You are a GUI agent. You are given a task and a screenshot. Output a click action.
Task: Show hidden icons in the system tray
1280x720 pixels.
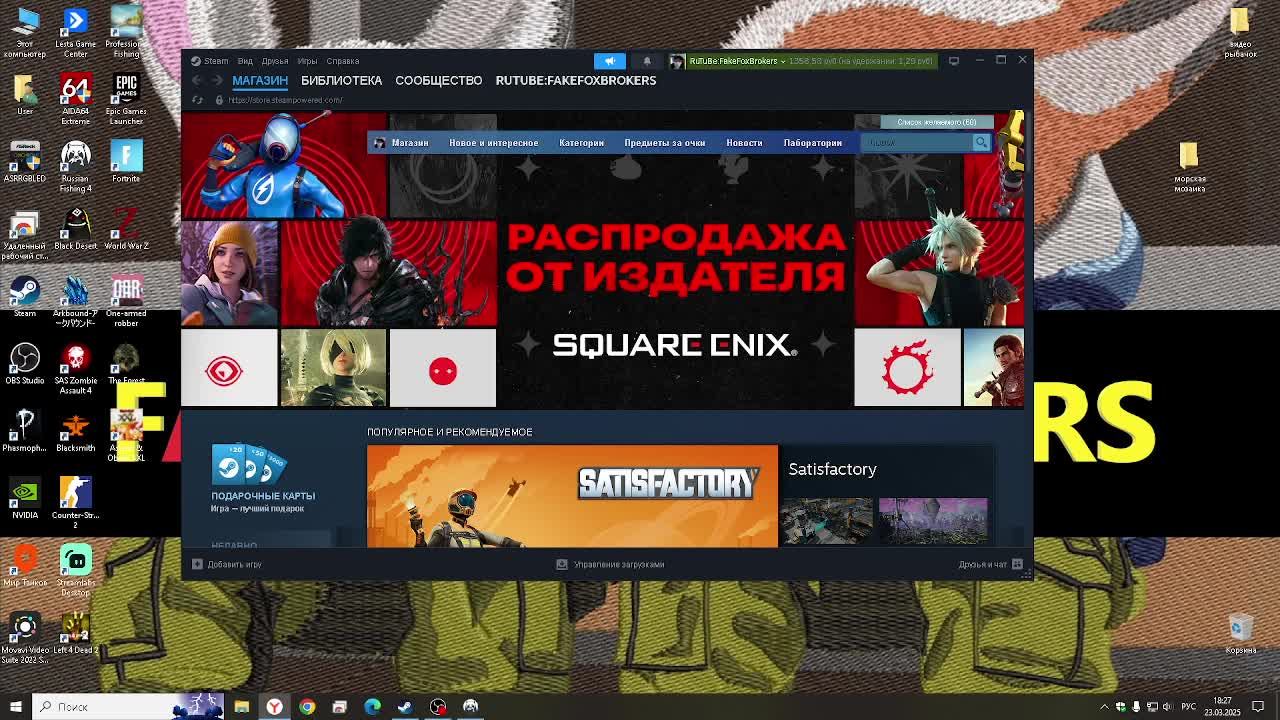click(1104, 707)
